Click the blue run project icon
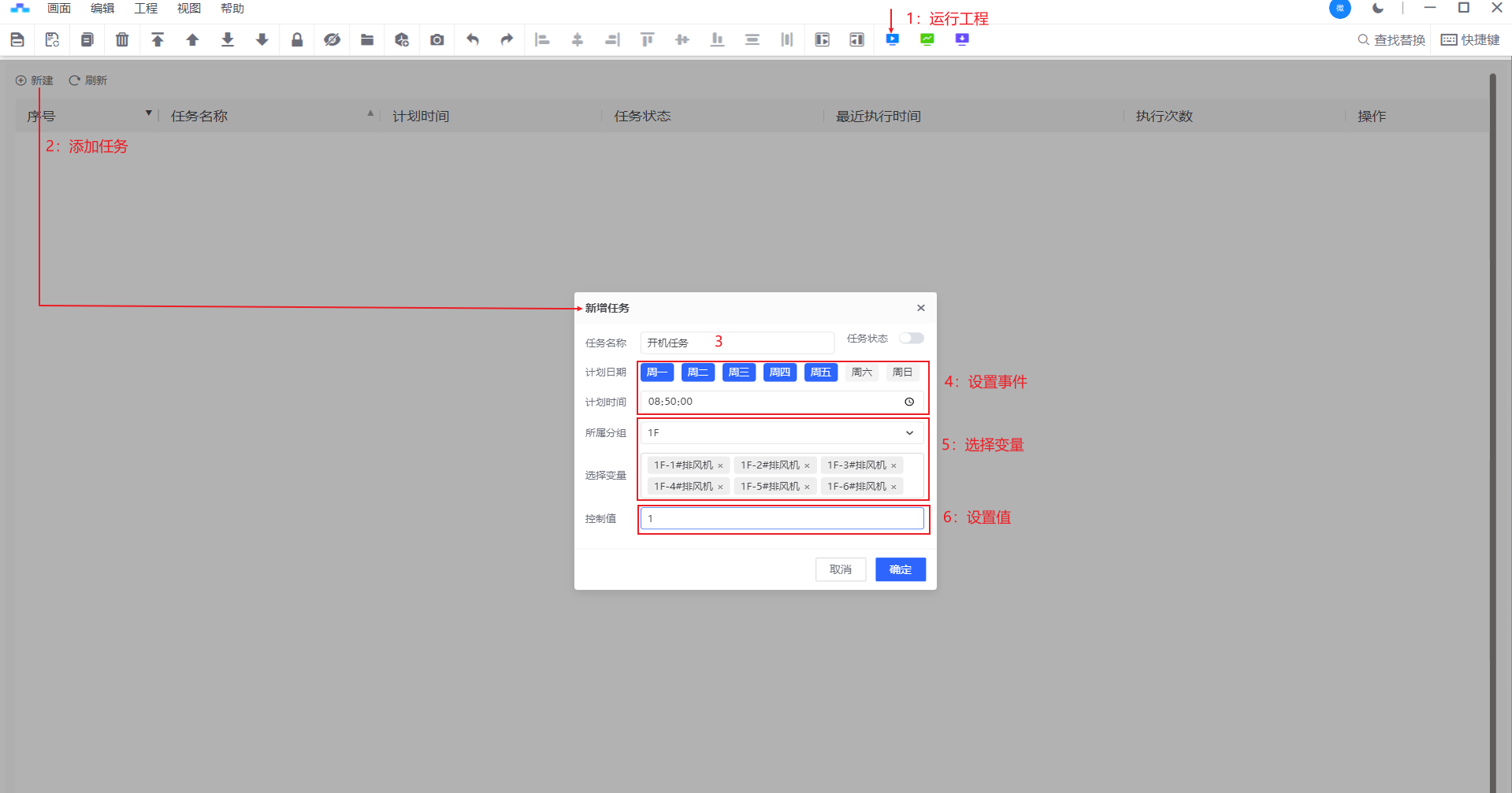 click(x=892, y=39)
